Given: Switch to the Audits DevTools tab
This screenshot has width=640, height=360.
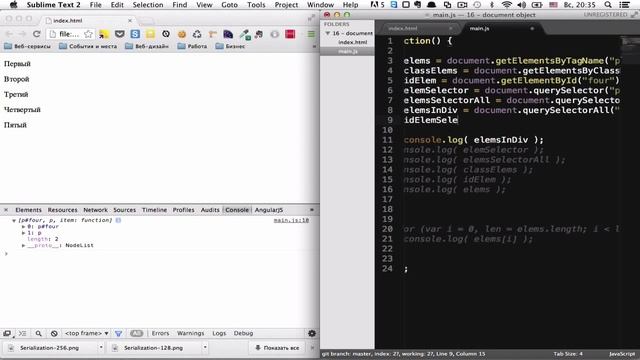Looking at the screenshot, I should [x=210, y=210].
